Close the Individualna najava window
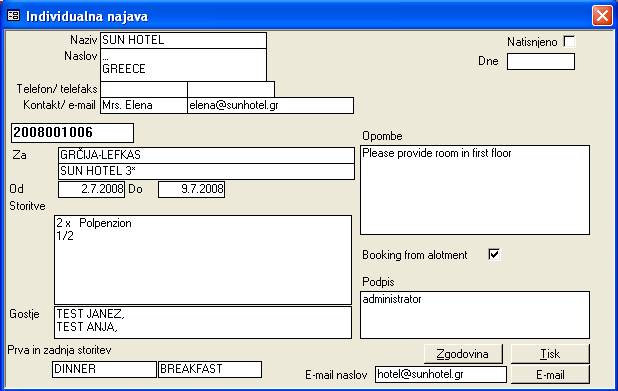618x391 pixels. click(602, 16)
